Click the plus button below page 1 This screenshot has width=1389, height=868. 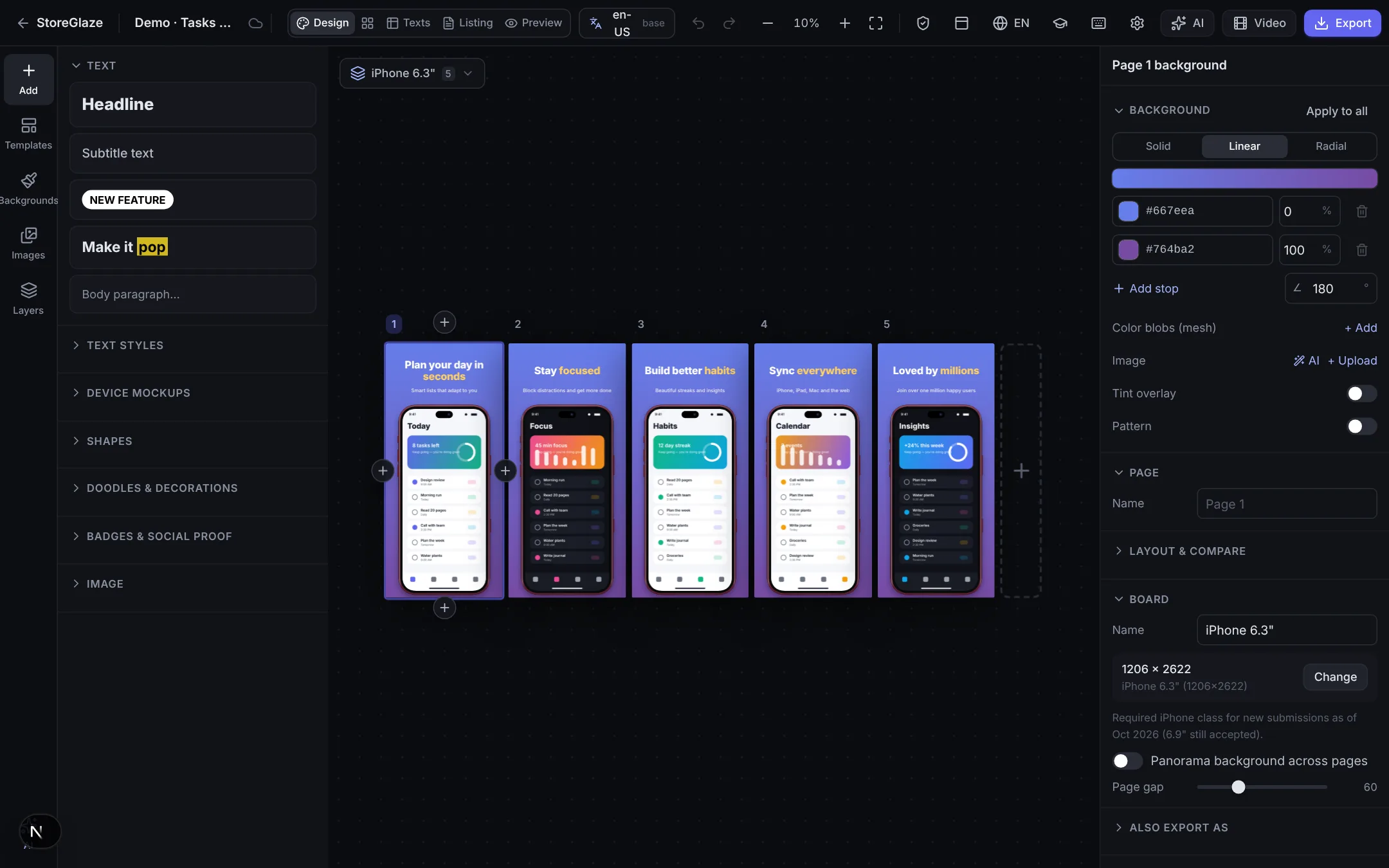444,608
